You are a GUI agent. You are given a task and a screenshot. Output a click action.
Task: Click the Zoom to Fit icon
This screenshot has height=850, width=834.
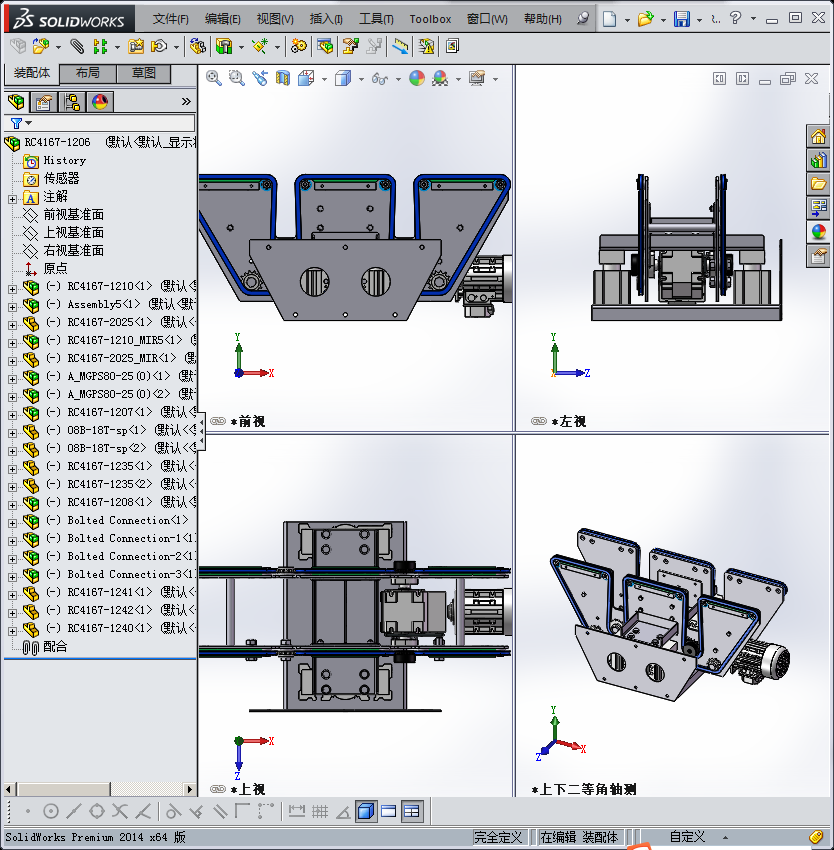213,79
